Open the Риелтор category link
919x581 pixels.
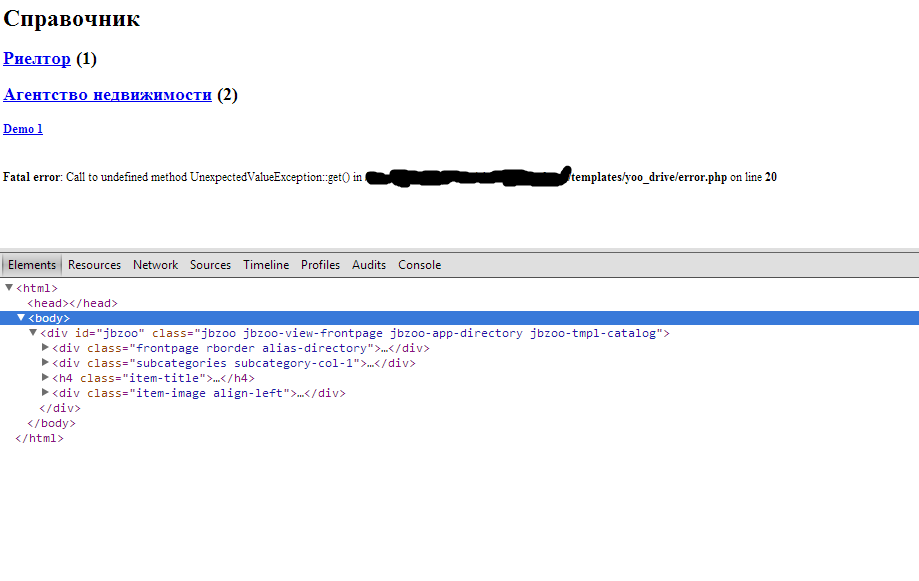click(37, 59)
